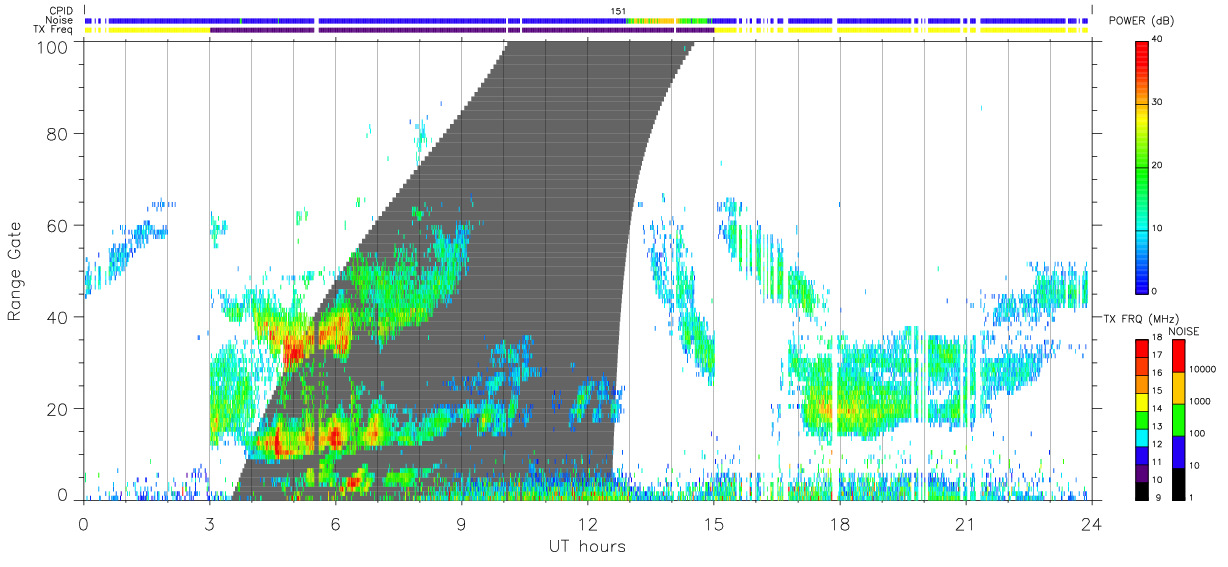Click the green swatch in the noise legend
The image size is (1228, 567).
click(1177, 419)
